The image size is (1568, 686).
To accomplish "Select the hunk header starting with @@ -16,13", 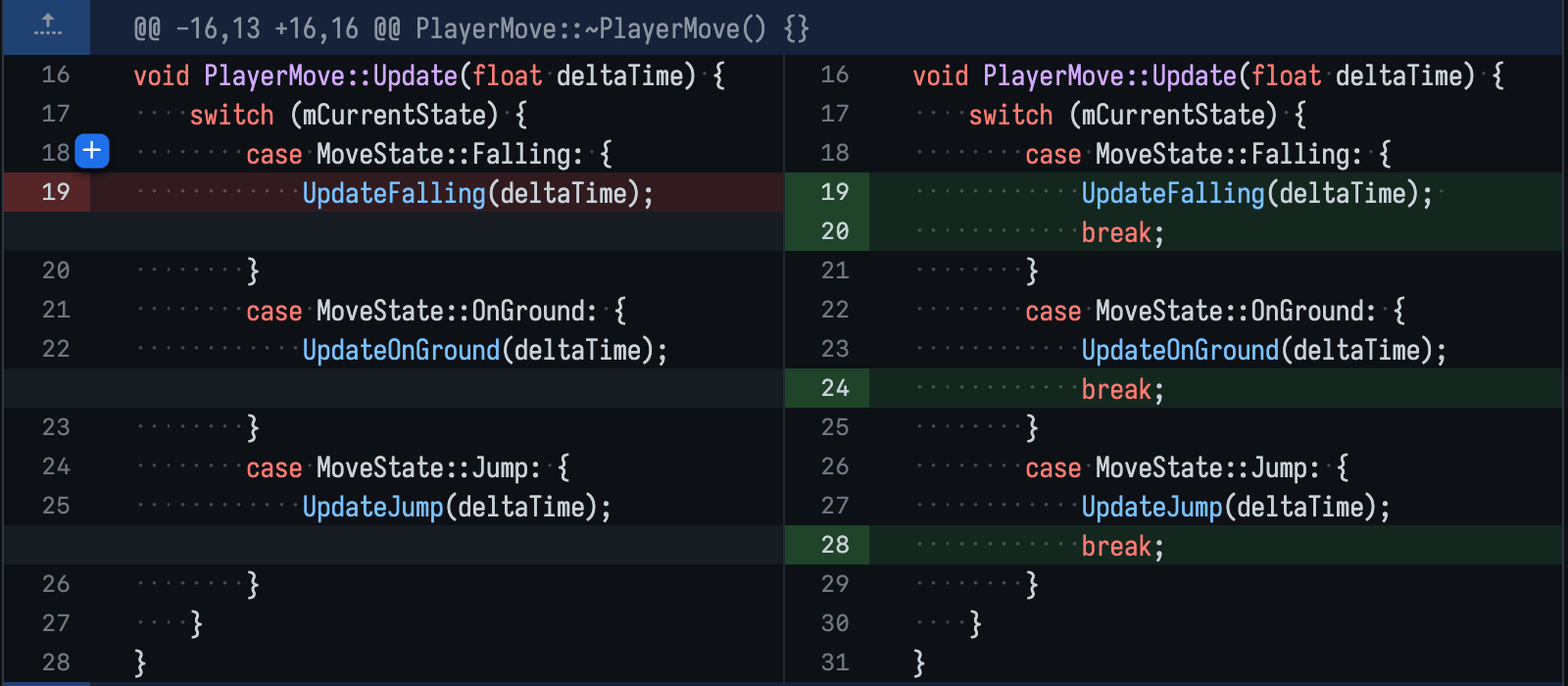I will 470,28.
